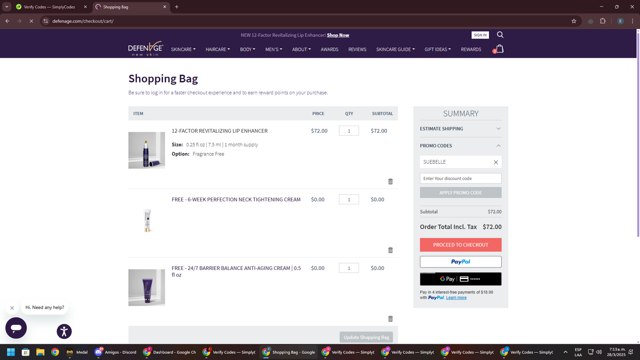The height and width of the screenshot is (360, 640).
Task: Open the chat widget bubble
Action: pyautogui.click(x=16, y=328)
